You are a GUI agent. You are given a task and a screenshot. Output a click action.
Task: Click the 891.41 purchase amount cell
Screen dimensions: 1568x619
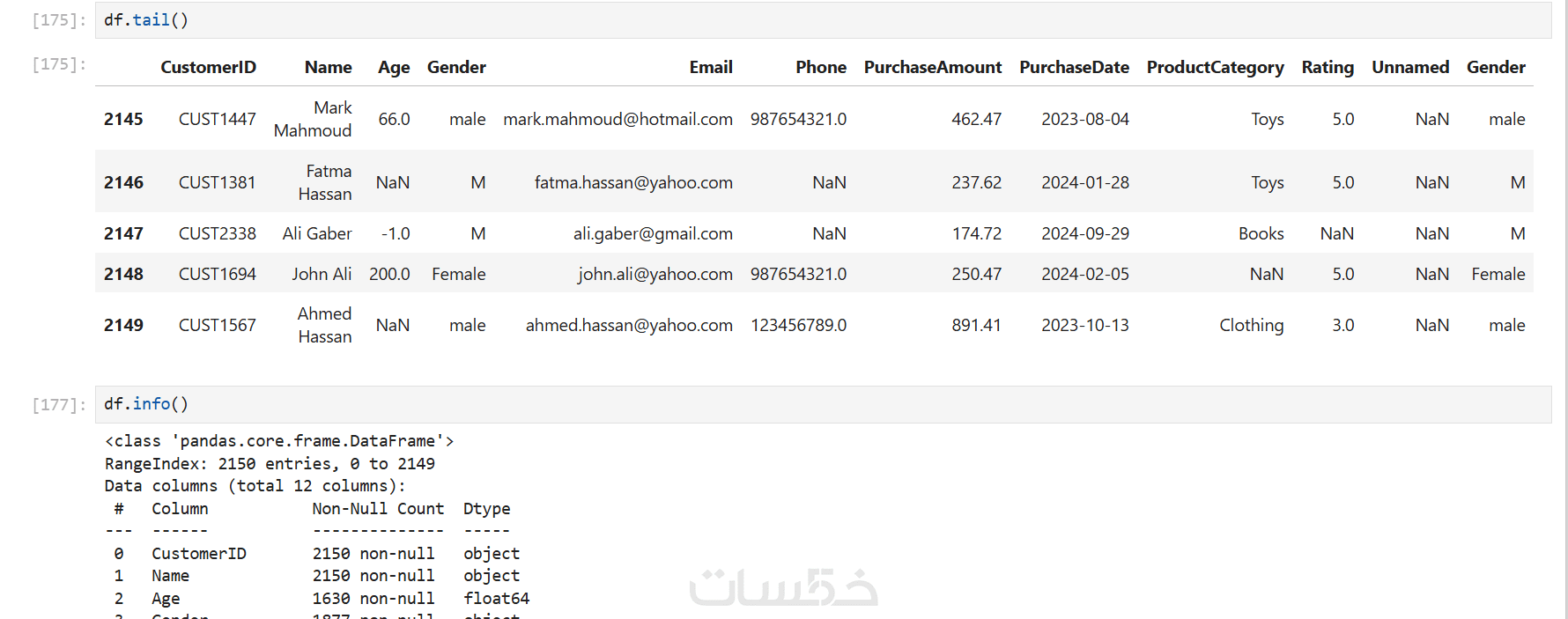click(976, 325)
